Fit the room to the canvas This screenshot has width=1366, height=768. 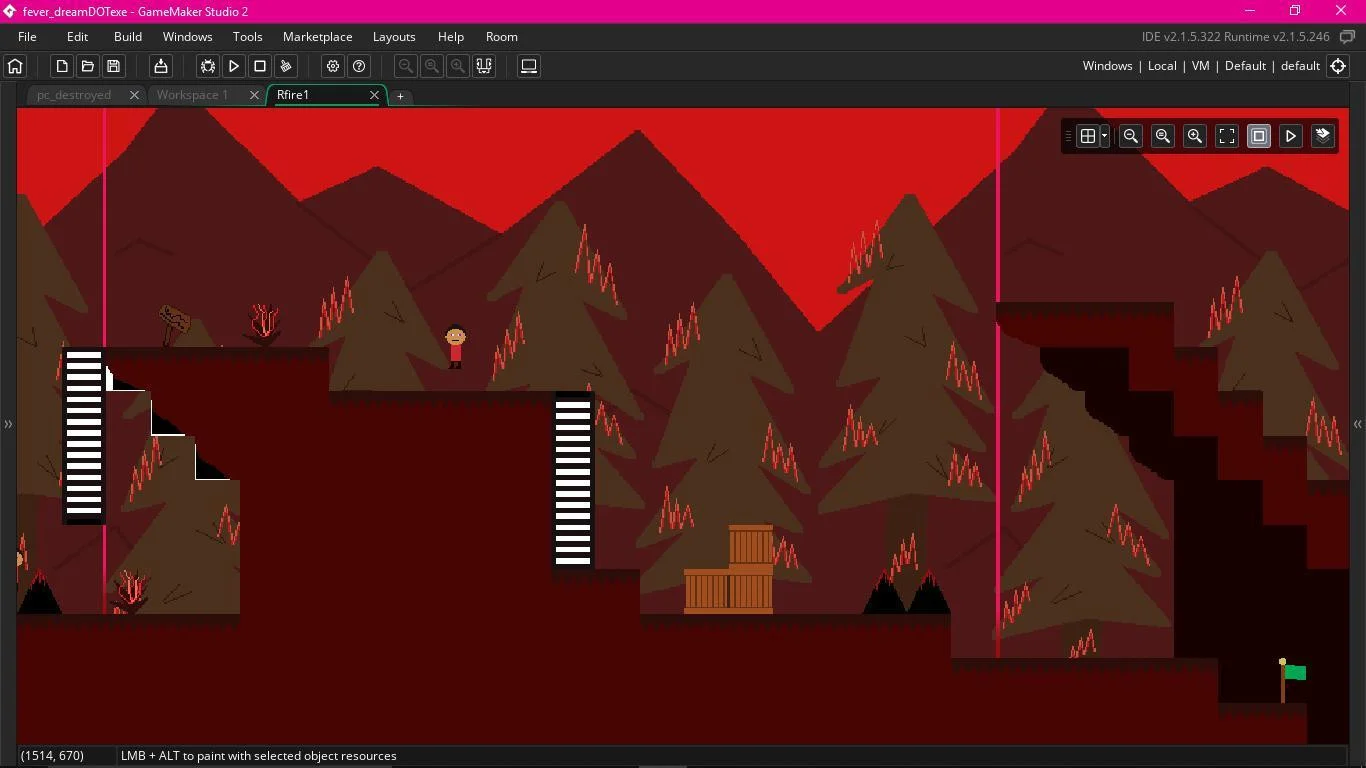click(x=1227, y=136)
